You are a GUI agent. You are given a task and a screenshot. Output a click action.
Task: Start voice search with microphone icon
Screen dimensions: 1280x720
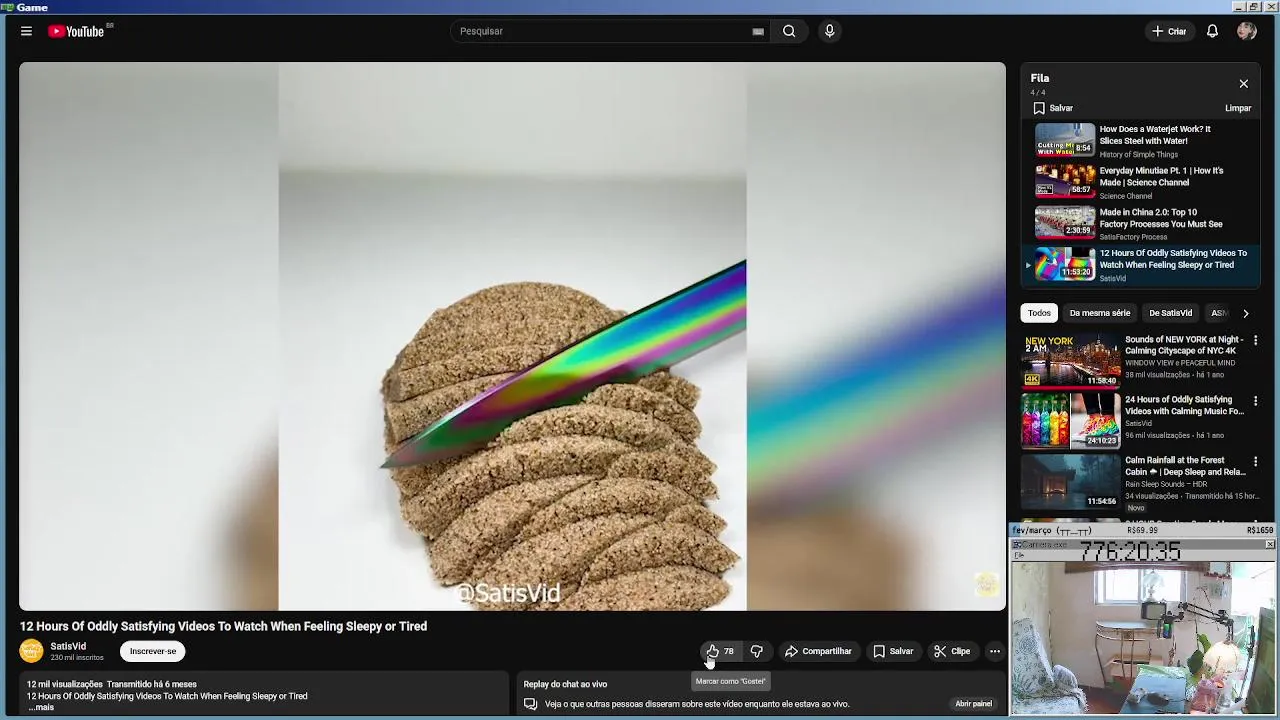click(829, 31)
